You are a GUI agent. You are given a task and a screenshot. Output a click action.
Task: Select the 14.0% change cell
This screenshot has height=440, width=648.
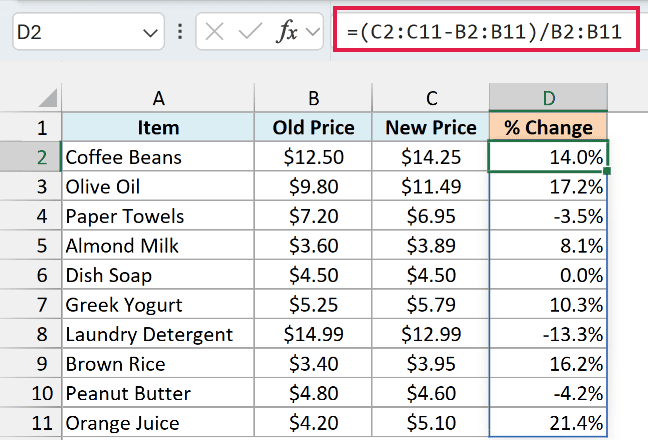tap(548, 157)
